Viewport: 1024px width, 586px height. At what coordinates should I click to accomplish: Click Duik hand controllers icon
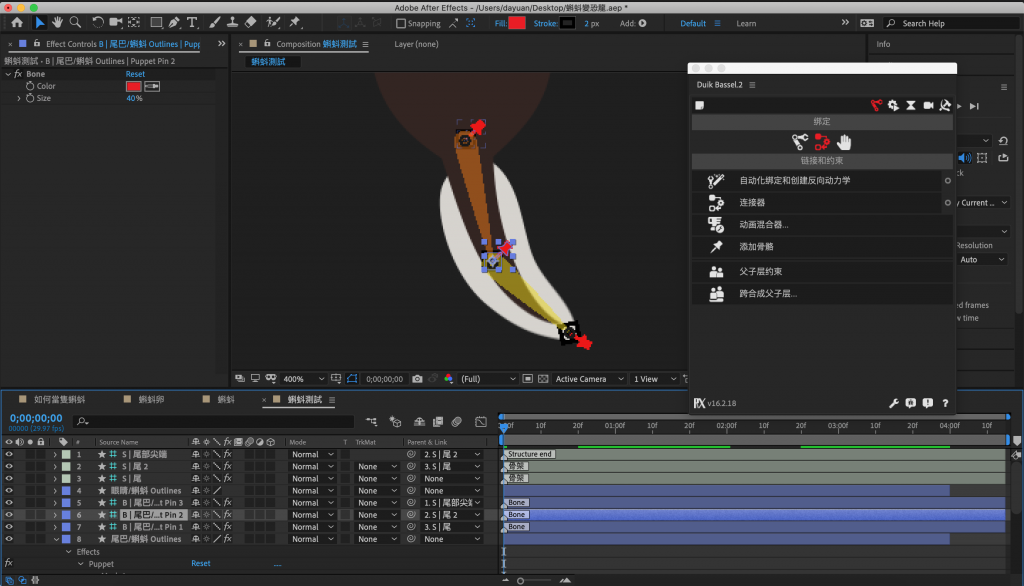[x=844, y=142]
